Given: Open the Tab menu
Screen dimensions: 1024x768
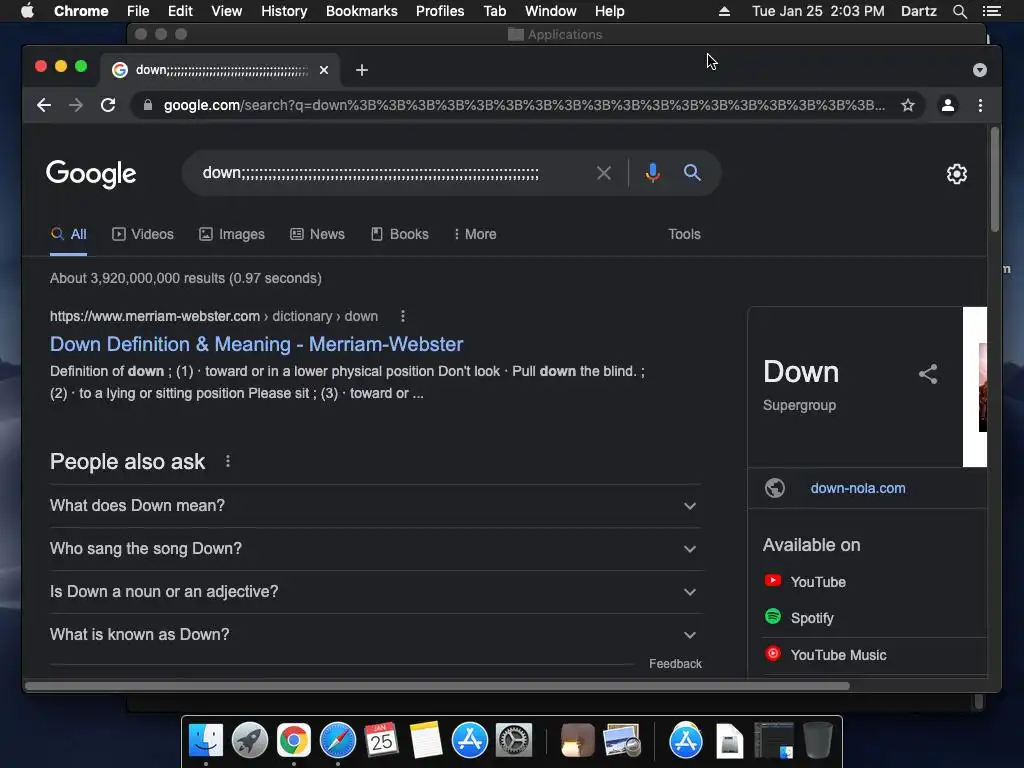Looking at the screenshot, I should [x=495, y=11].
